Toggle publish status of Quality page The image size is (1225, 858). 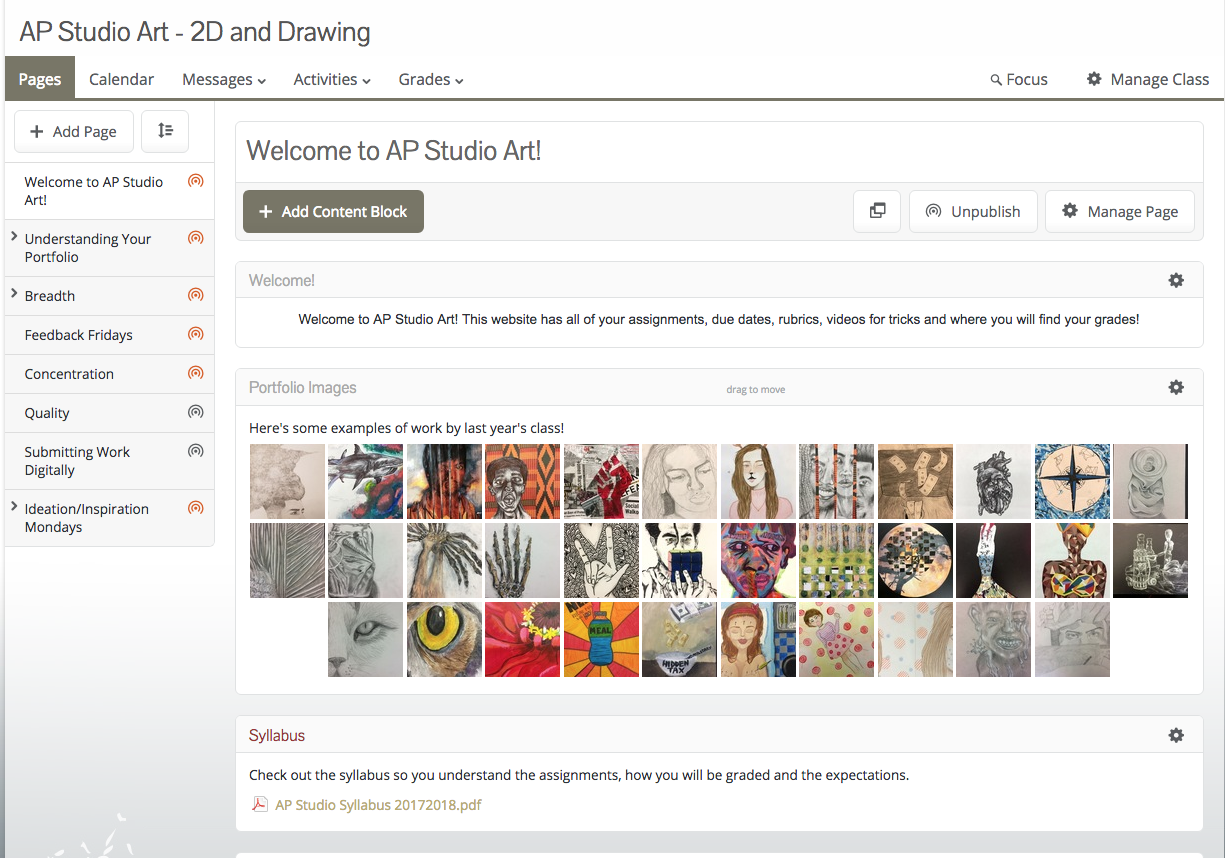tap(196, 412)
